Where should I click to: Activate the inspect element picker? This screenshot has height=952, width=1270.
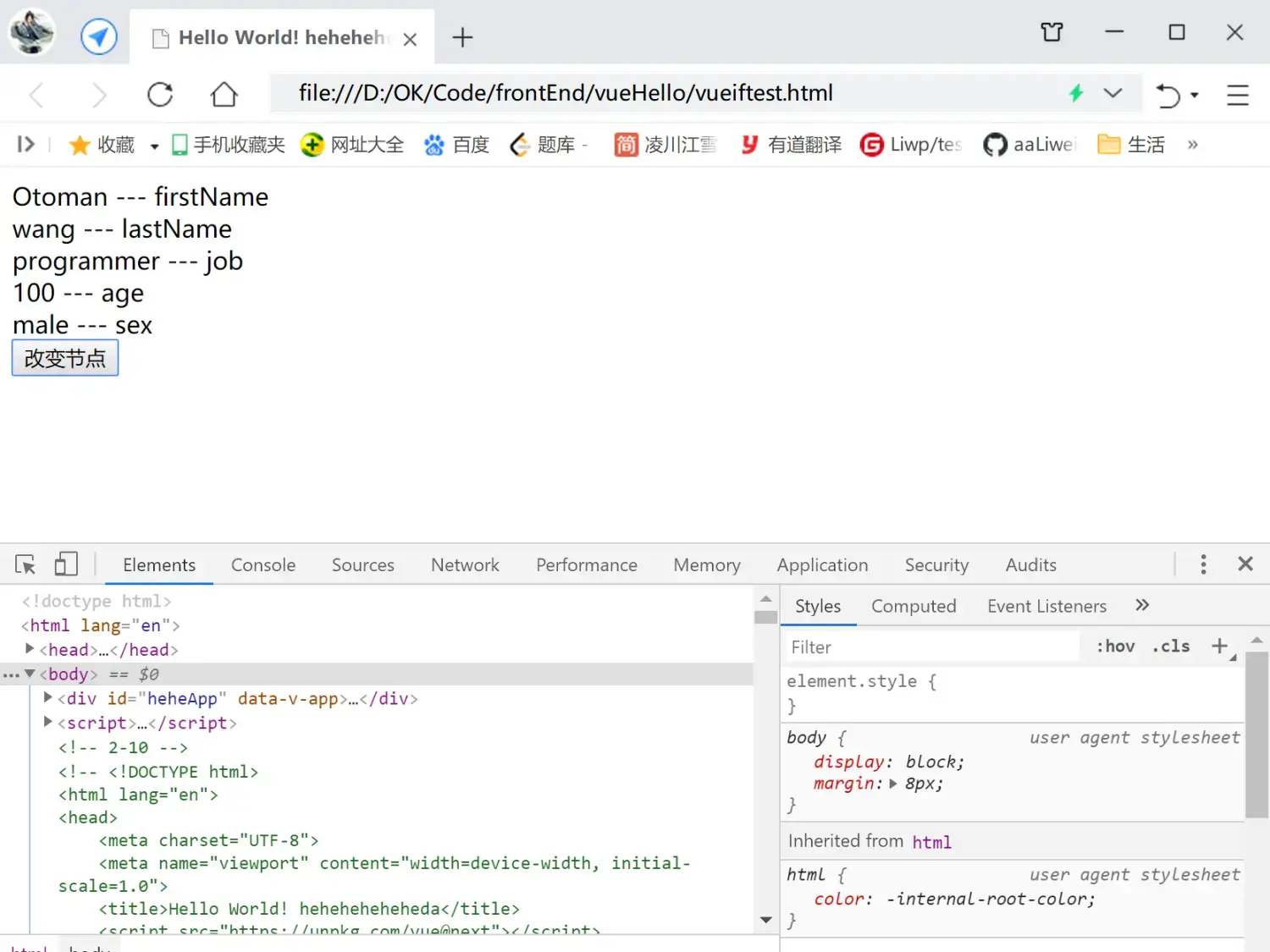(x=25, y=564)
